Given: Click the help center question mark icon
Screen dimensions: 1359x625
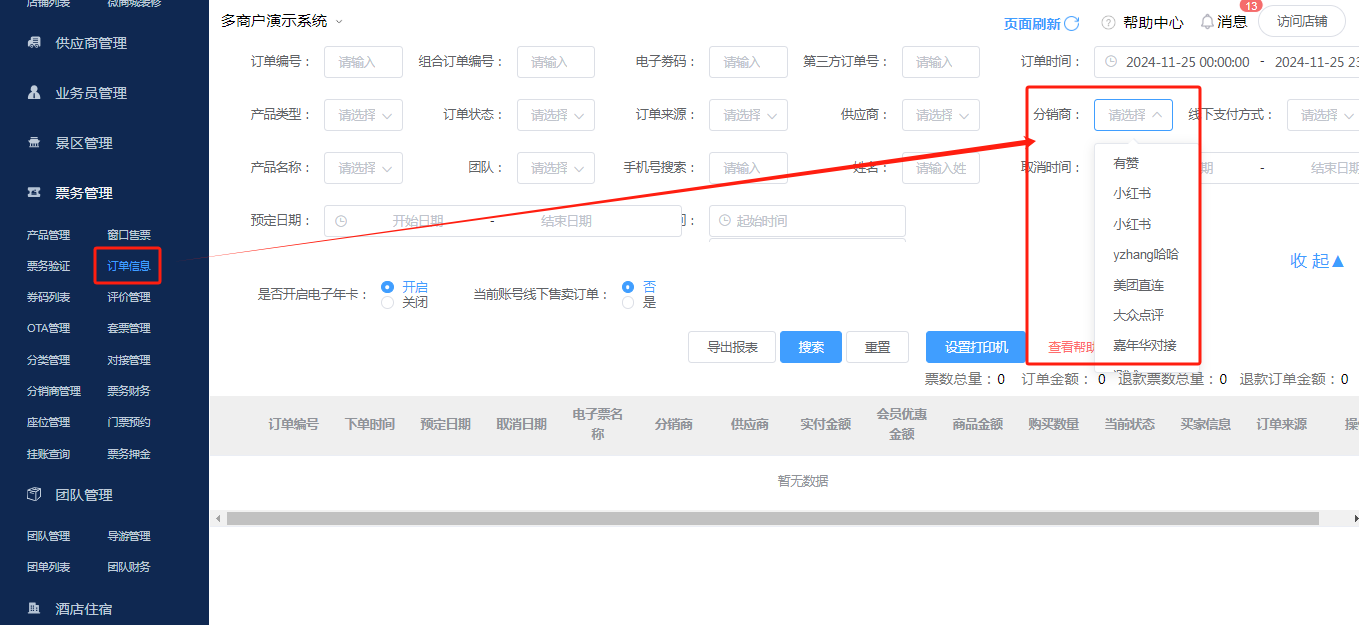Looking at the screenshot, I should click(1108, 22).
